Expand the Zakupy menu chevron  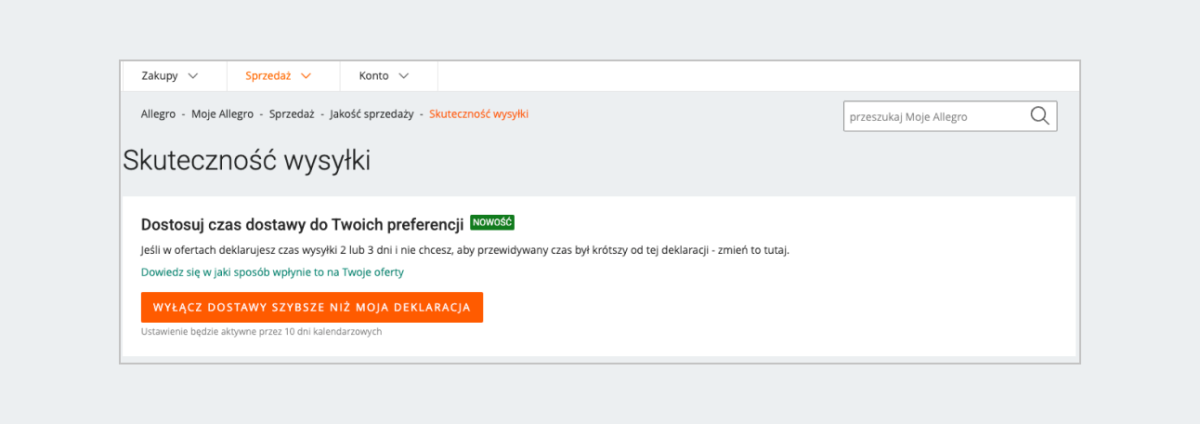click(x=193, y=76)
